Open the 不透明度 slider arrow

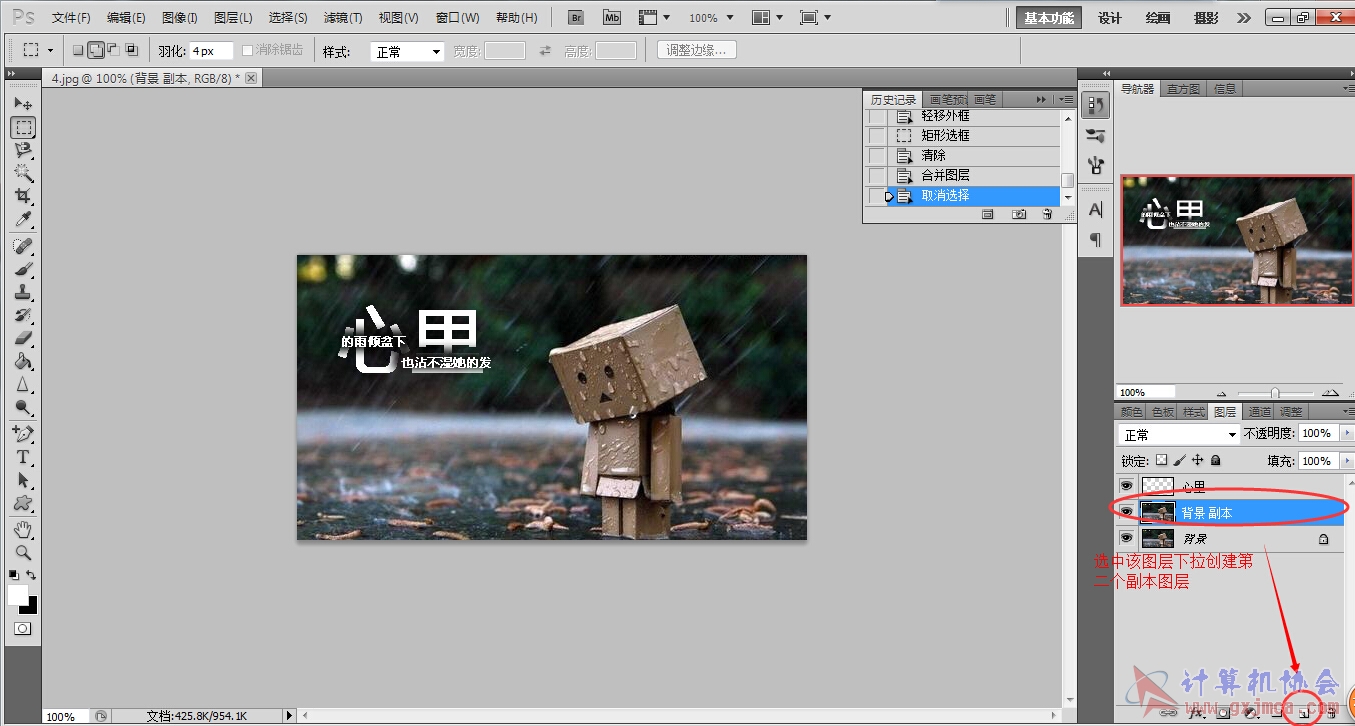[x=1345, y=434]
